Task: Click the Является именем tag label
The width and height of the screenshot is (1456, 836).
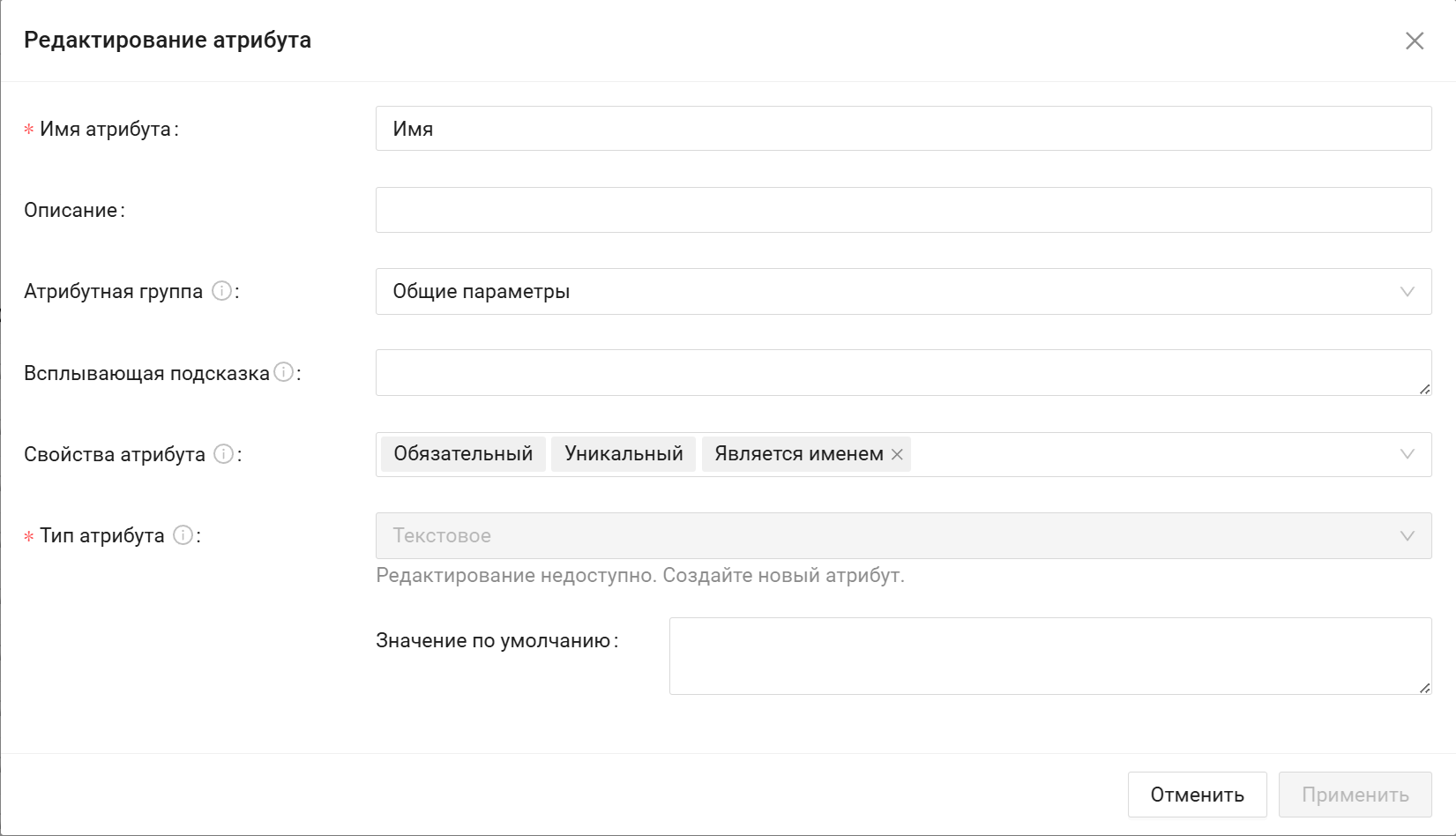Action: (x=798, y=454)
